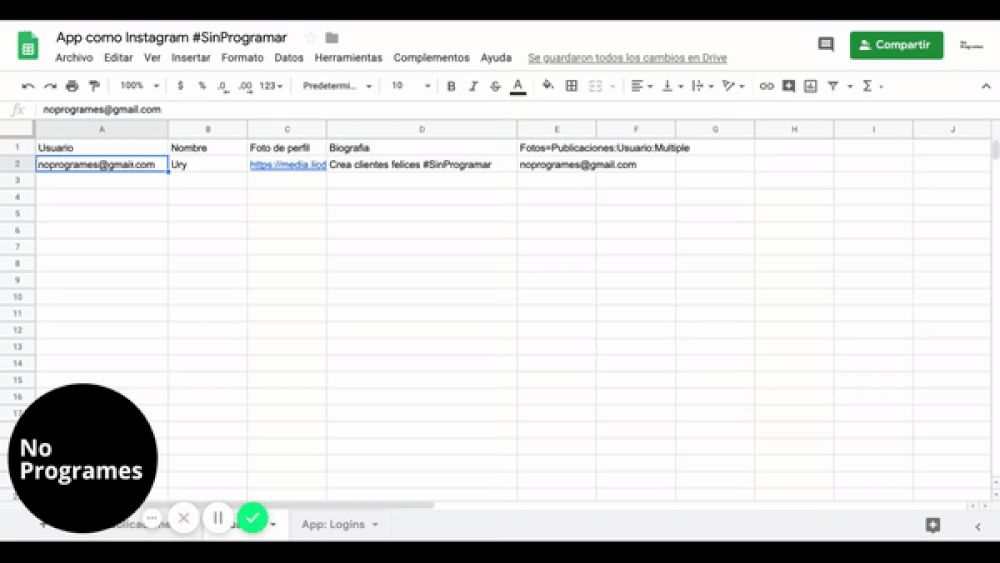
Task: Open the Datos menu
Action: point(289,58)
